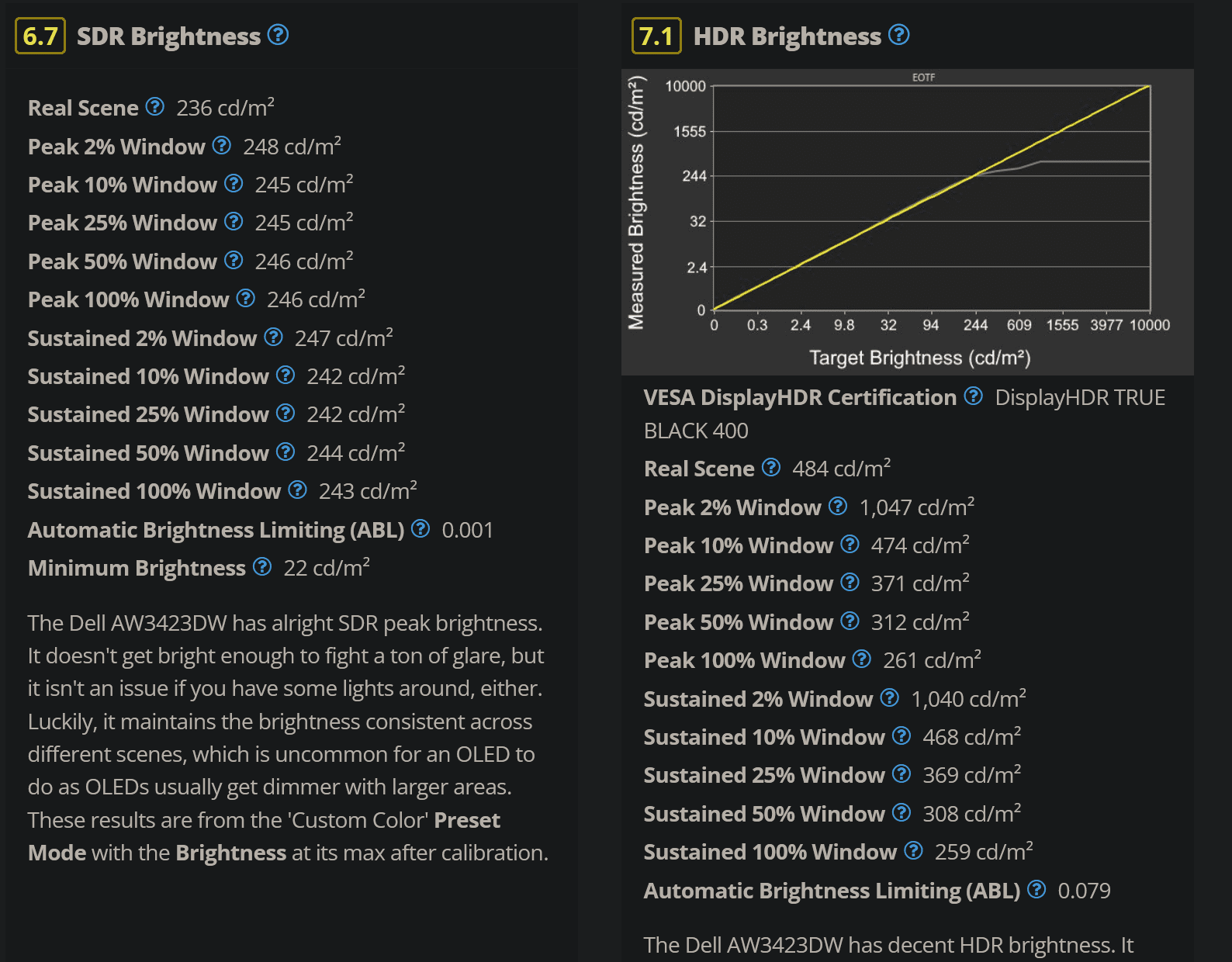Click the 484 cd/m² HDR real scene value

point(842,468)
